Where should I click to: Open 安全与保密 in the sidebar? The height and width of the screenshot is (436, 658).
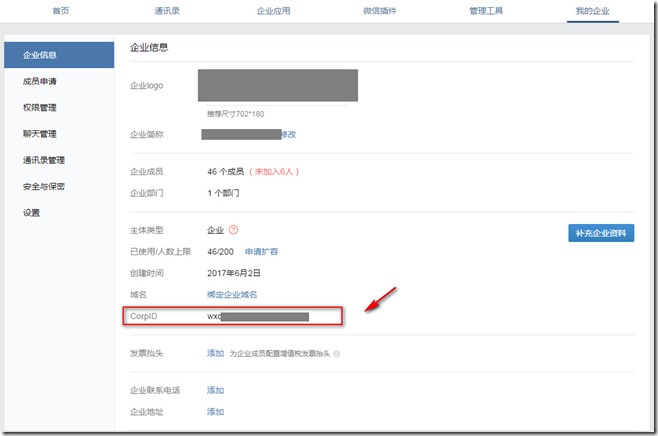tap(44, 186)
